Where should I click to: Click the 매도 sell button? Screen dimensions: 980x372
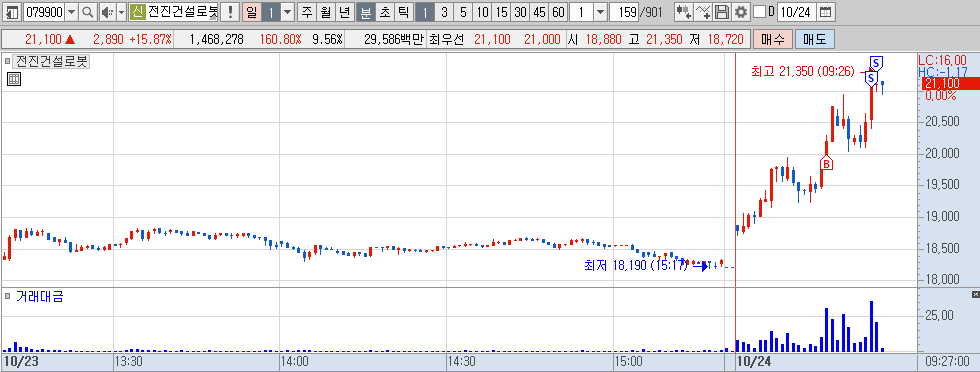[815, 39]
